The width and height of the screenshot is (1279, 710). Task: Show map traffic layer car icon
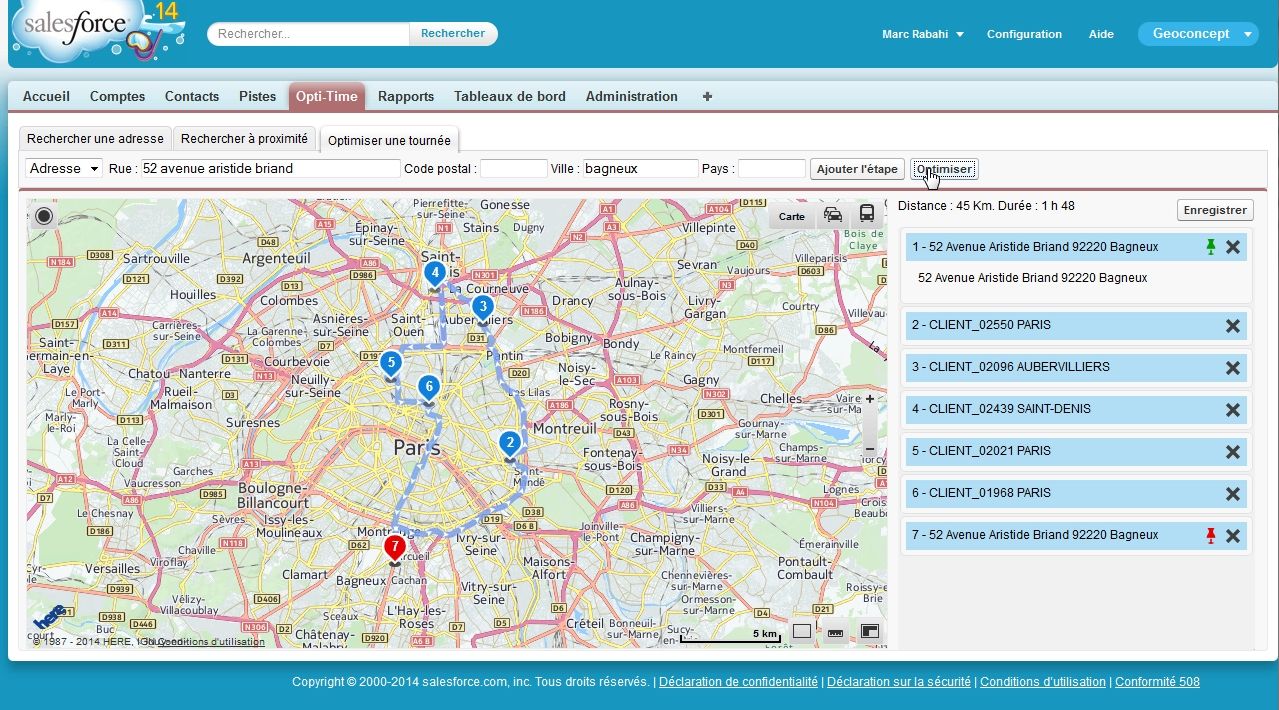click(x=833, y=215)
